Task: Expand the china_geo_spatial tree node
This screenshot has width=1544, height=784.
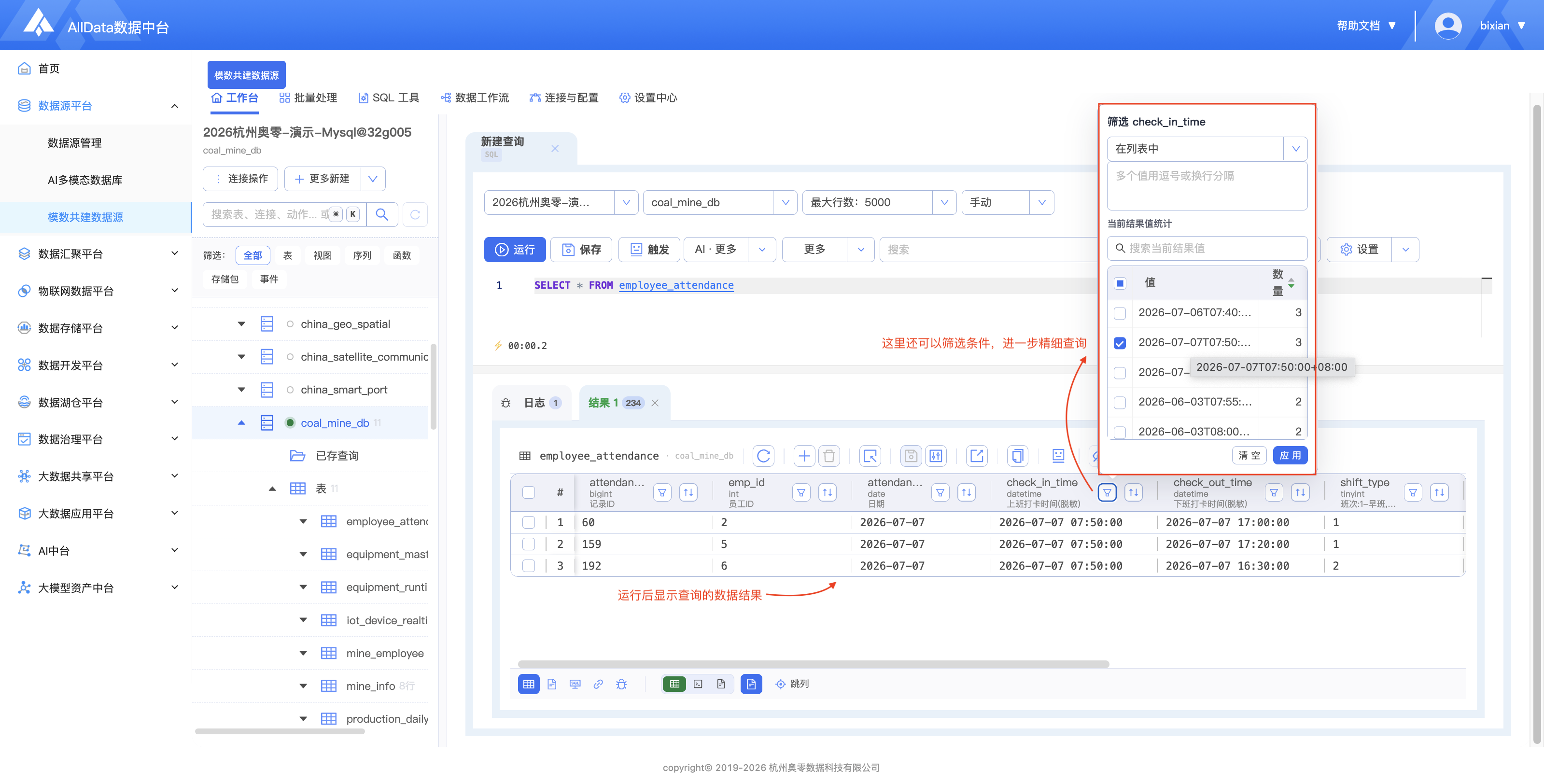Action: point(241,323)
